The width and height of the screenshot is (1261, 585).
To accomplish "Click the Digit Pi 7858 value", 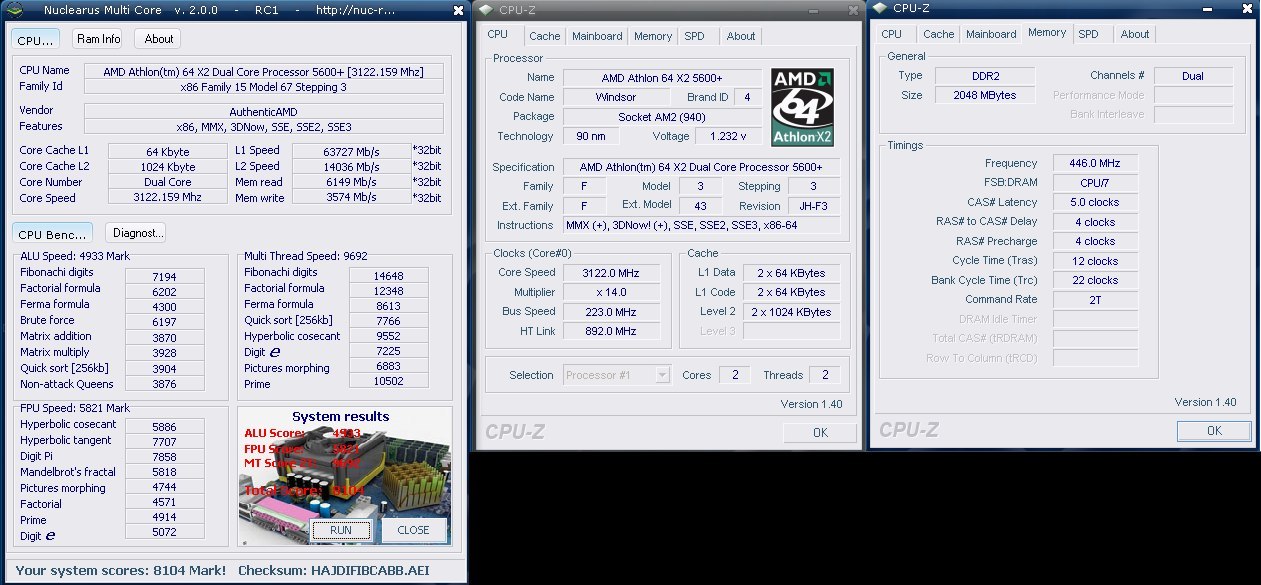I will tap(165, 457).
